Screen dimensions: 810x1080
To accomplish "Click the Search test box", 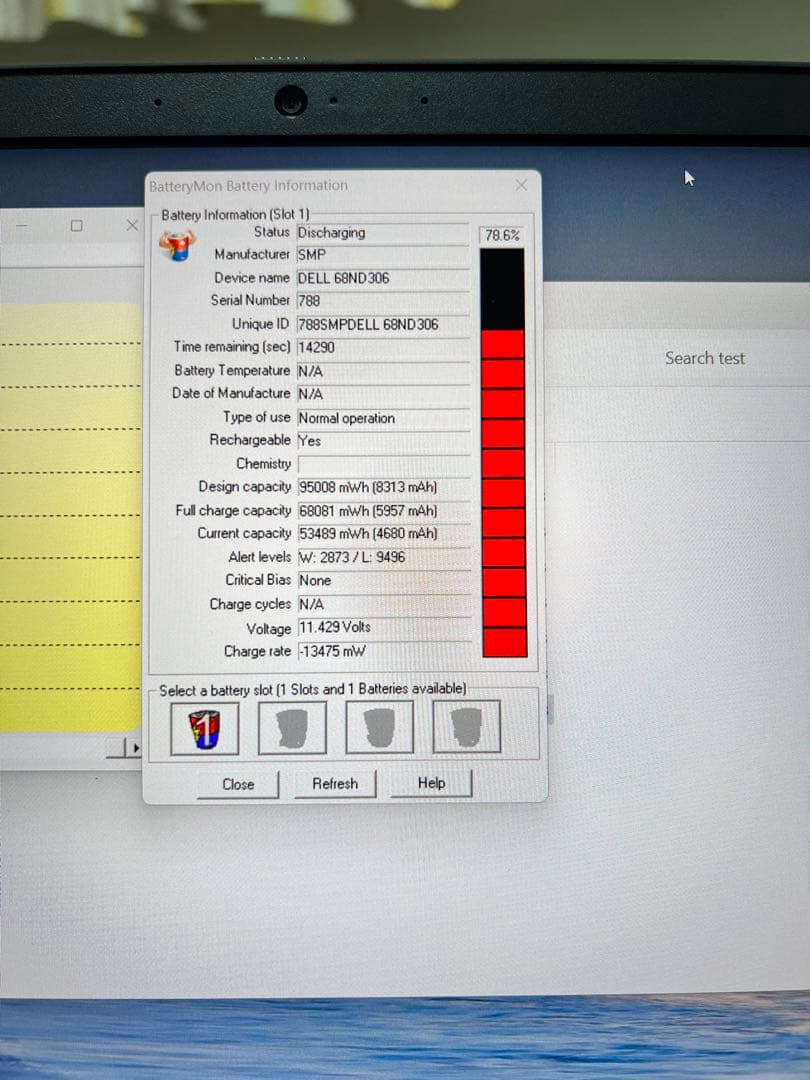I will tap(704, 358).
